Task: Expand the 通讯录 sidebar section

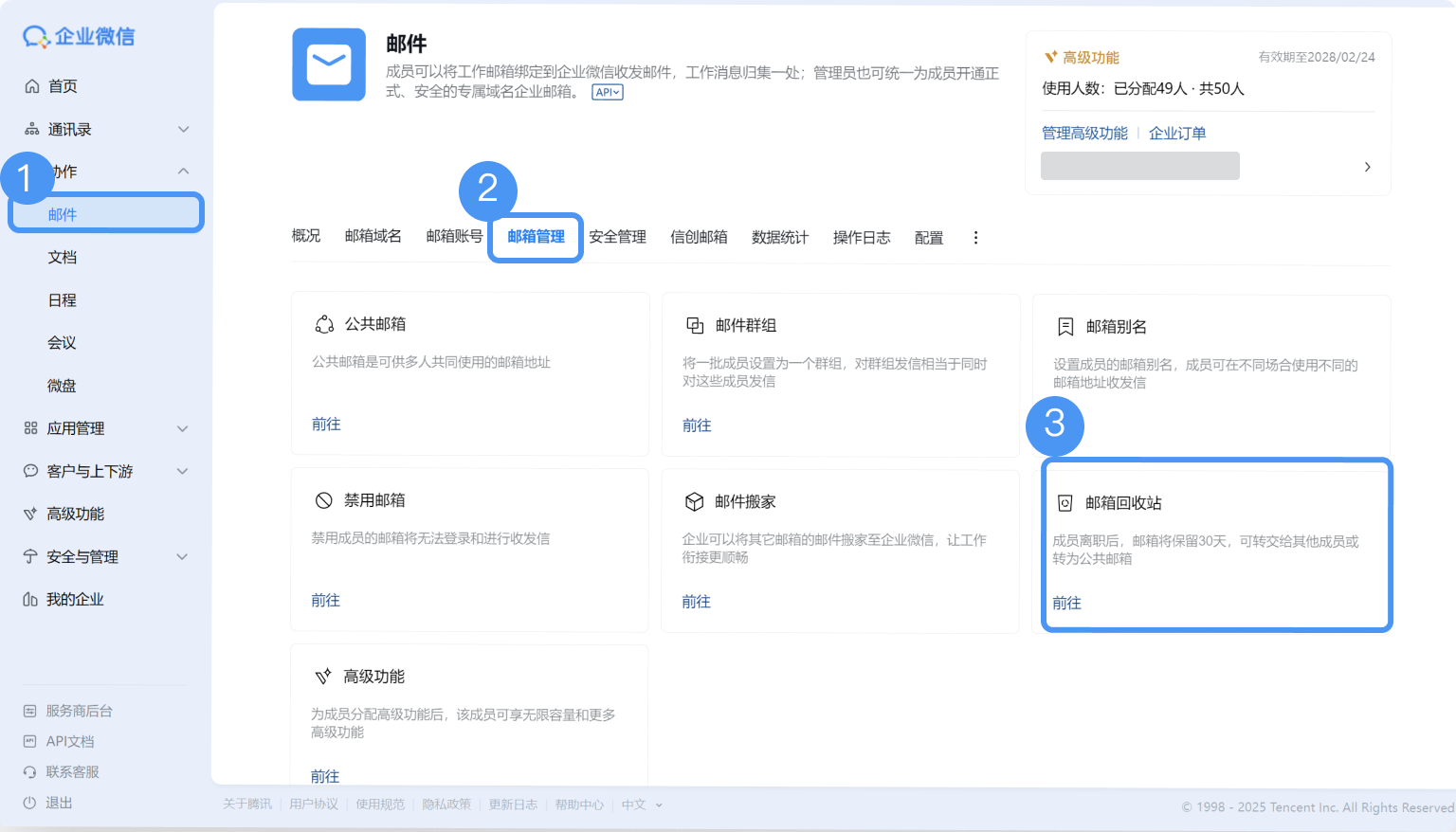Action: tap(184, 129)
